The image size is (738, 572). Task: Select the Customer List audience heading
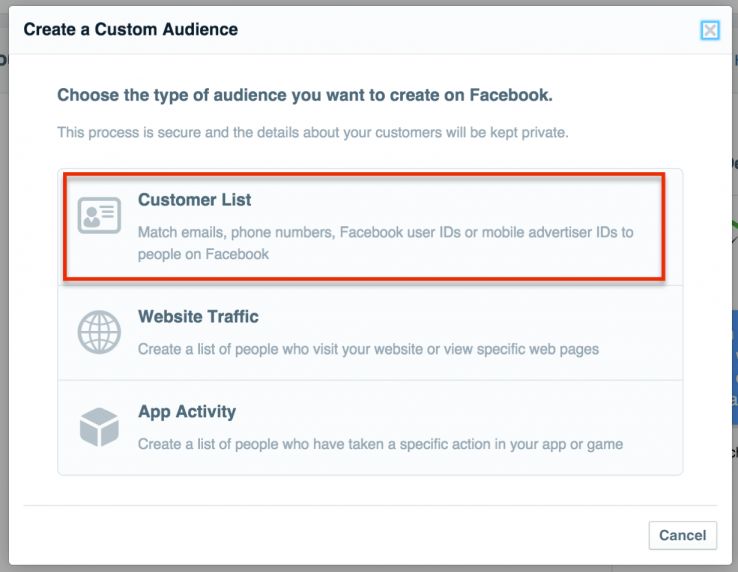(x=194, y=200)
